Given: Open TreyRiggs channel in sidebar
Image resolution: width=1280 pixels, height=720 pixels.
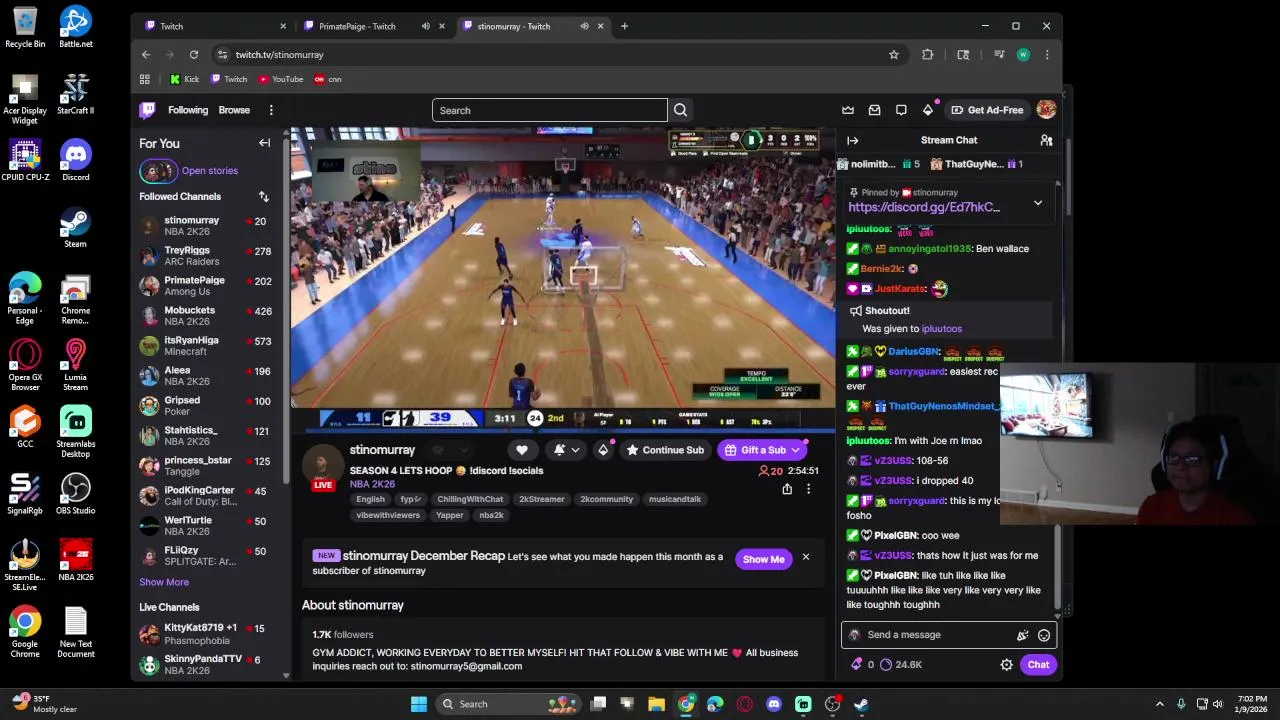Looking at the screenshot, I should [x=207, y=256].
